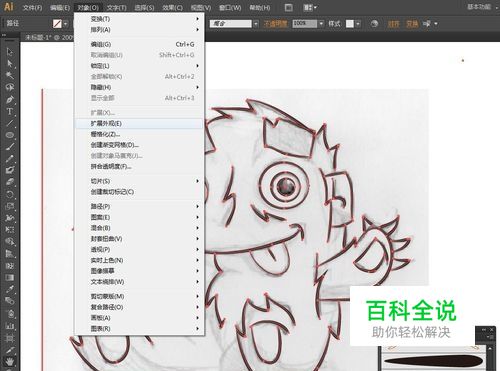
Task: Expand the 切片(S) submenu
Action: click(139, 181)
